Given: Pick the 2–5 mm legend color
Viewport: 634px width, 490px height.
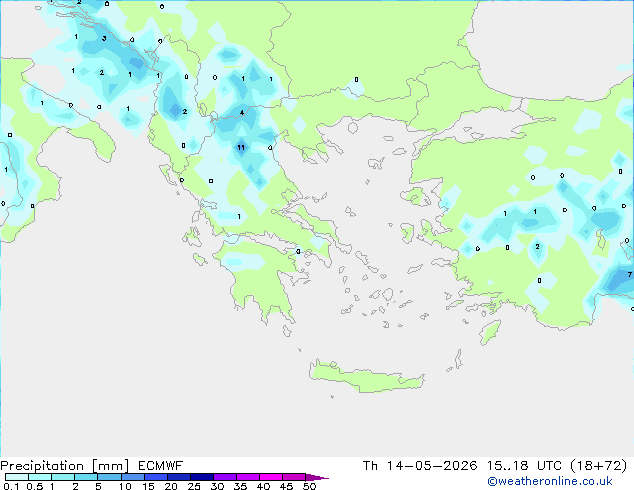Looking at the screenshot, I should (x=86, y=477).
